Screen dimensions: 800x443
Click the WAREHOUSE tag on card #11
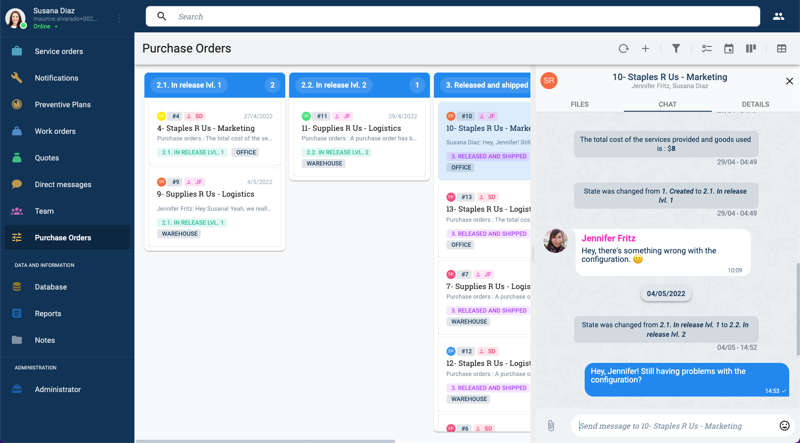[324, 163]
